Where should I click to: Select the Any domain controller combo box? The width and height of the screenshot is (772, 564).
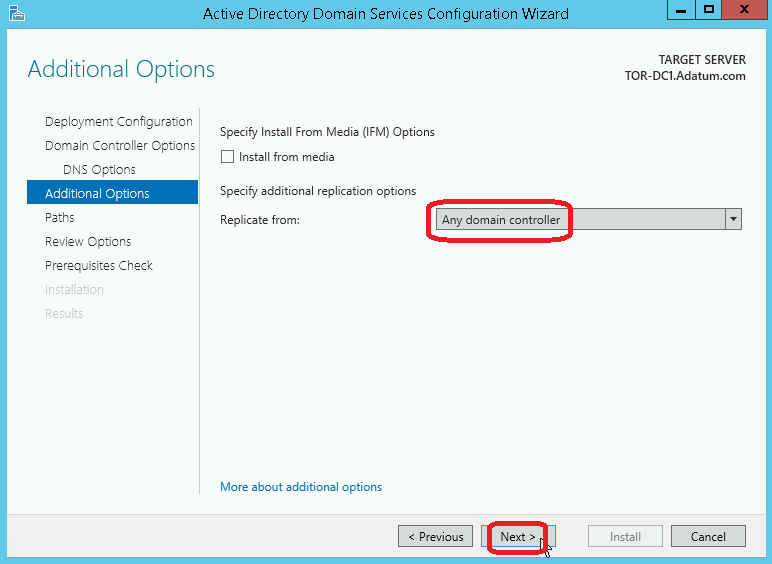pyautogui.click(x=588, y=219)
